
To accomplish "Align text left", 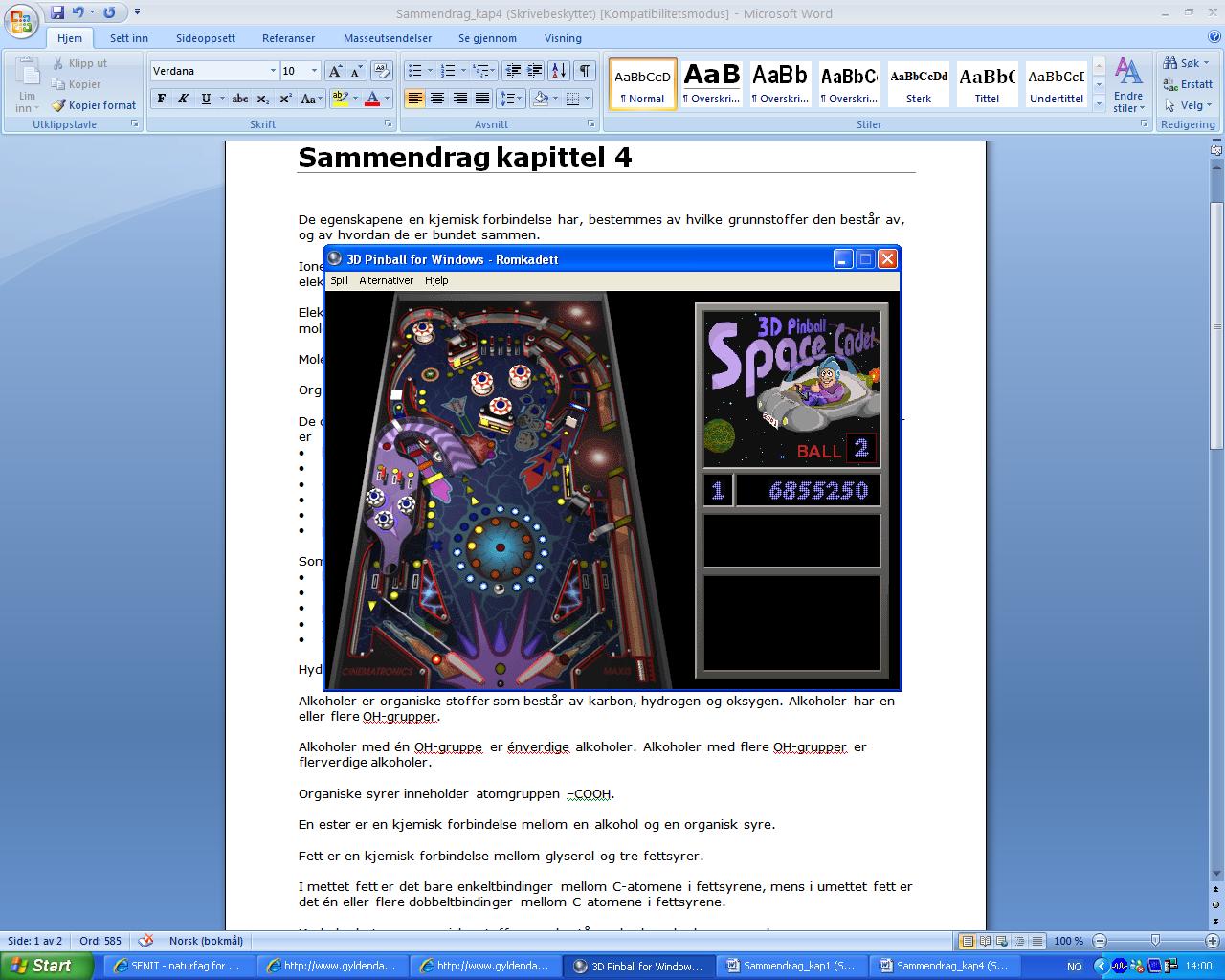I will pyautogui.click(x=415, y=99).
